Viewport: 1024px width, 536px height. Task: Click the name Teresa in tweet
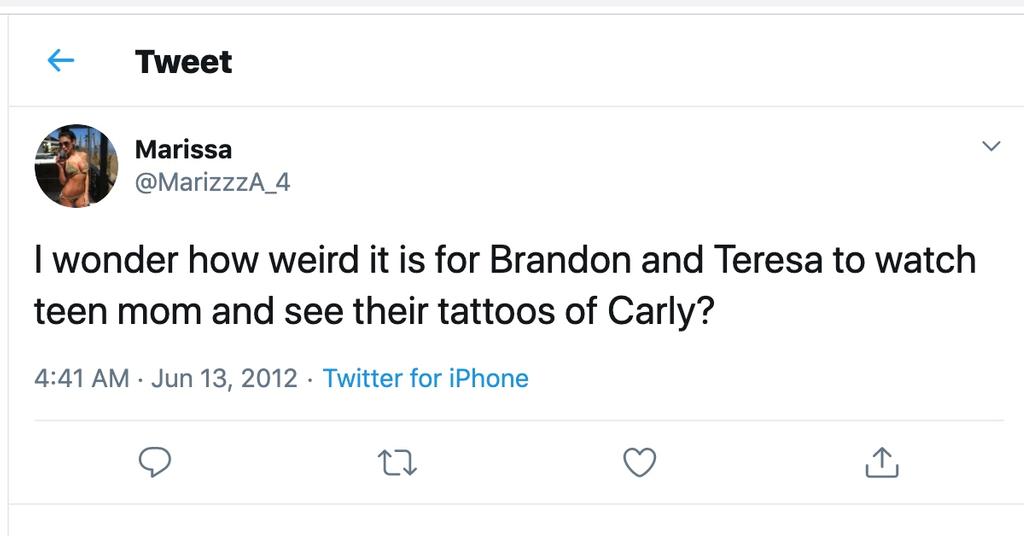pyautogui.click(x=769, y=260)
